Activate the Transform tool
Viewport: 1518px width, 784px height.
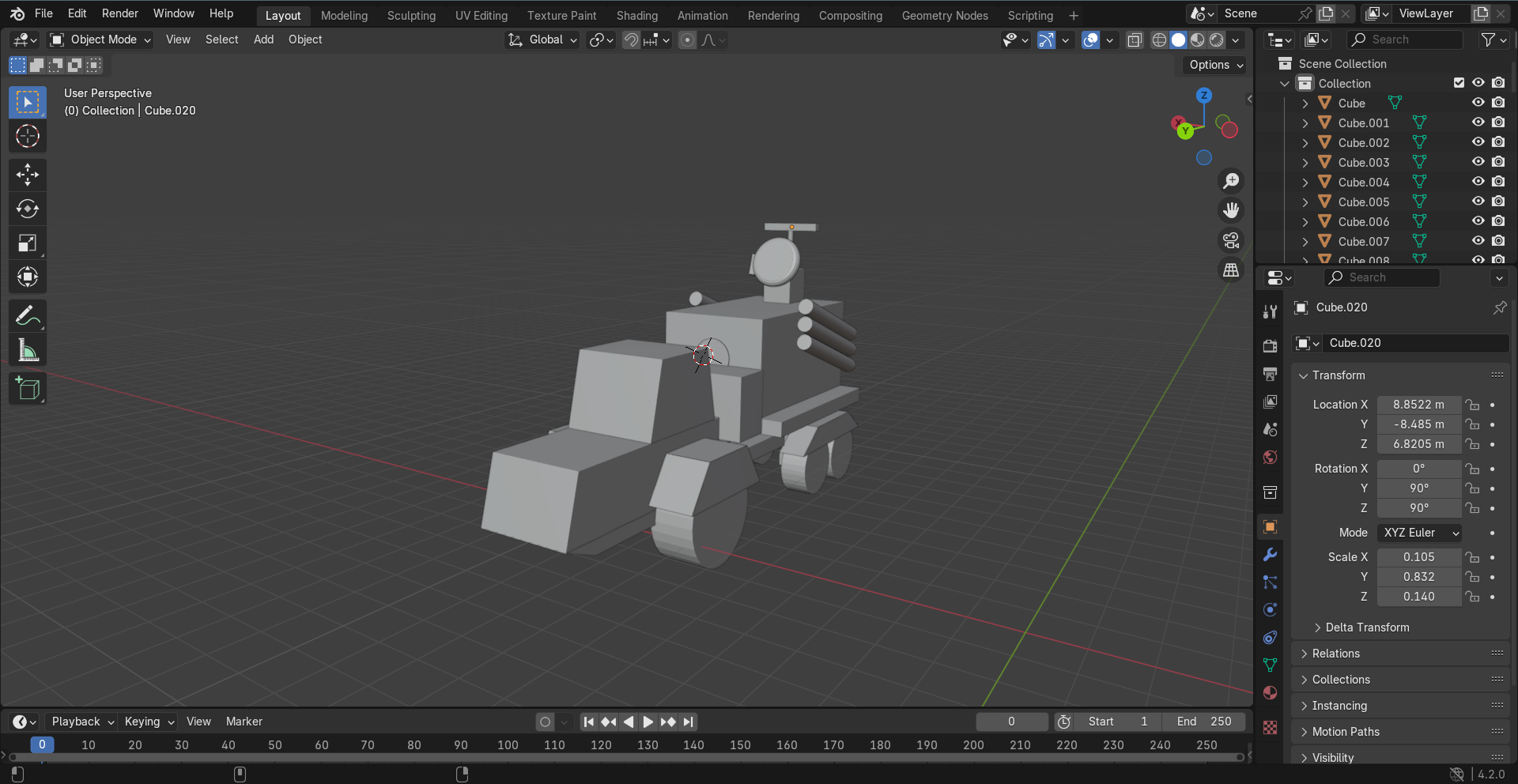[28, 277]
